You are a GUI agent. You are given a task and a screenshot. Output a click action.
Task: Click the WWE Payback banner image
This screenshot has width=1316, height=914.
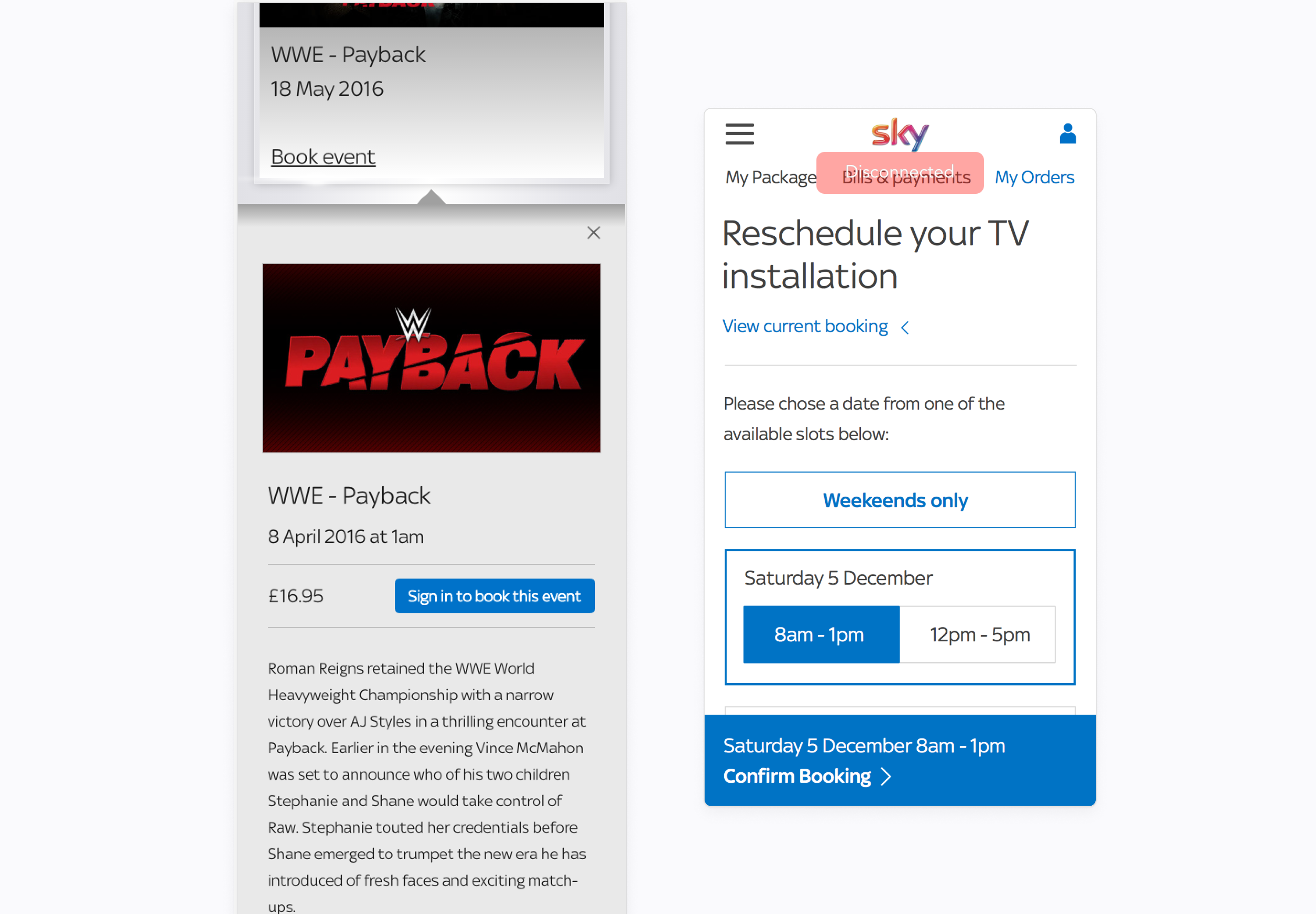tap(432, 357)
